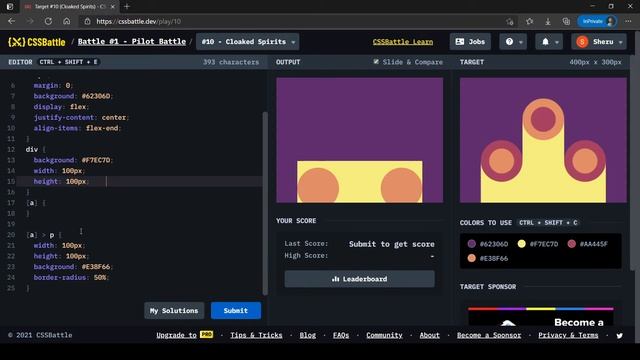
Task: Click the code line 'background: #E38F66'
Action: click(x=73, y=267)
